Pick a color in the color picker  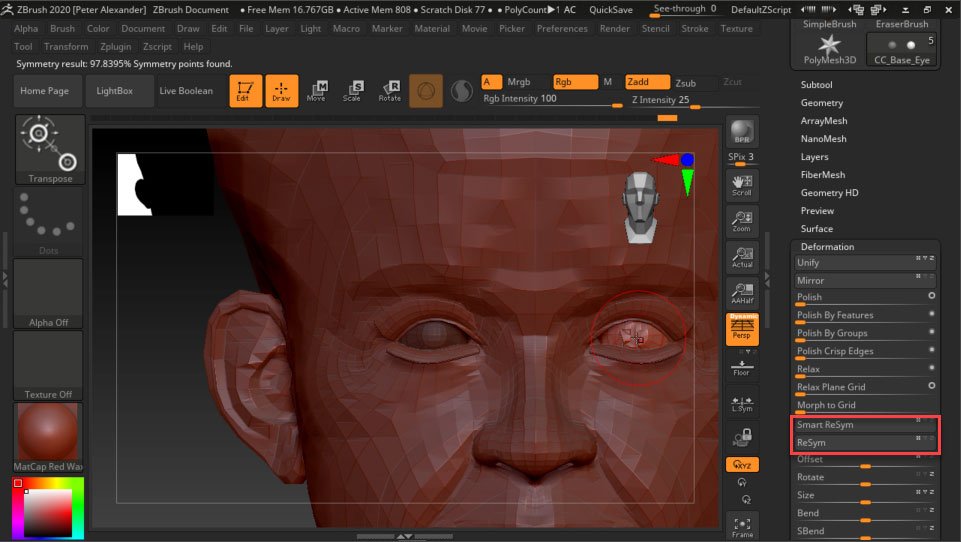(x=48, y=508)
